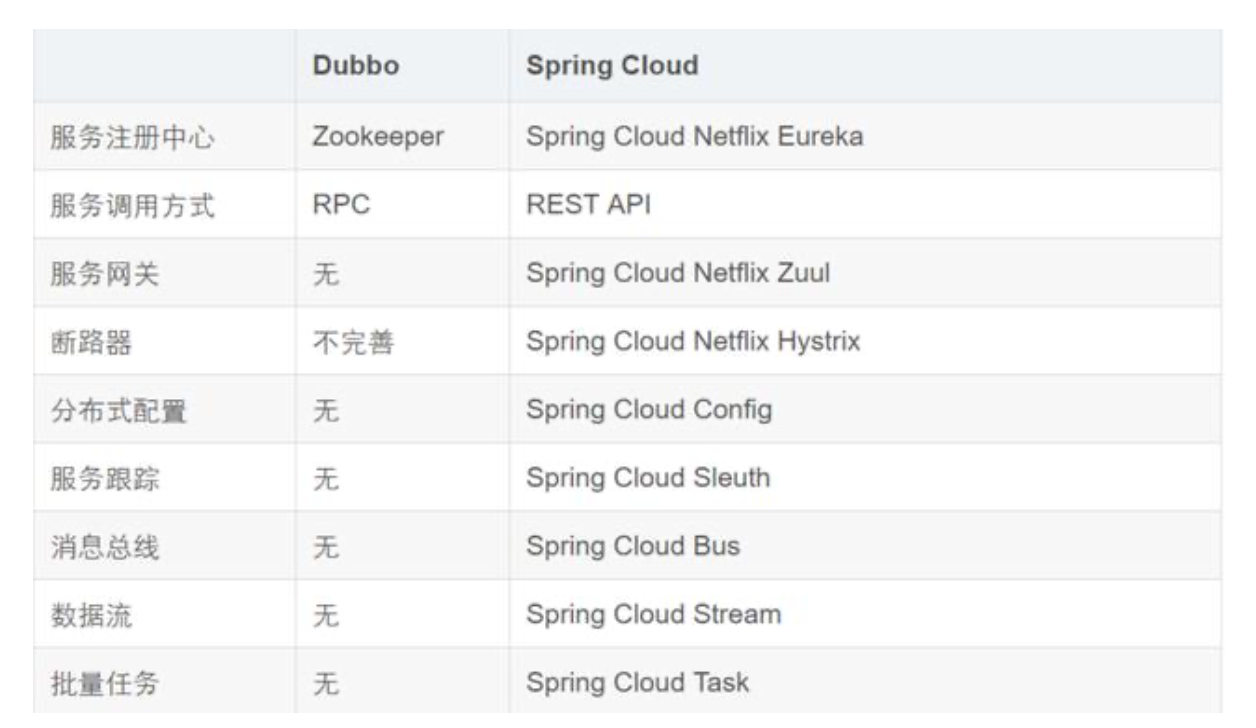Select Spring Cloud Netflix Eureka text

694,136
